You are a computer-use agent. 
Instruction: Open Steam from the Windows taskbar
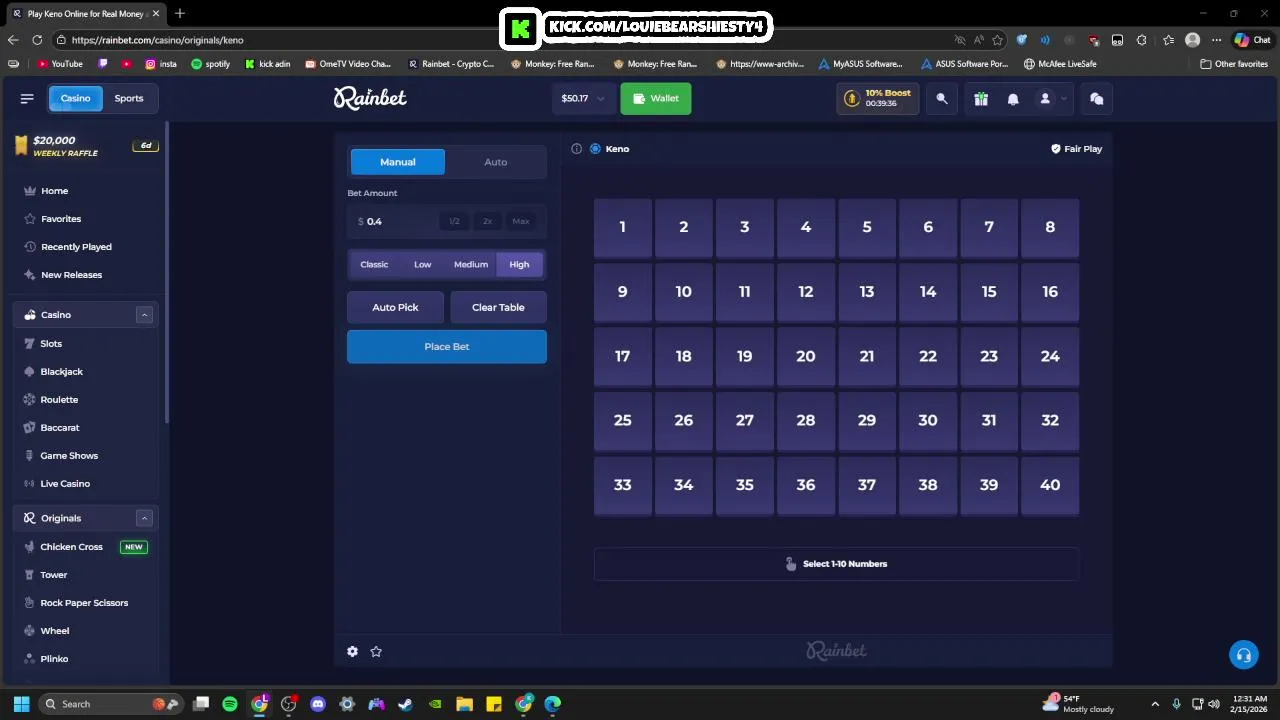405,704
